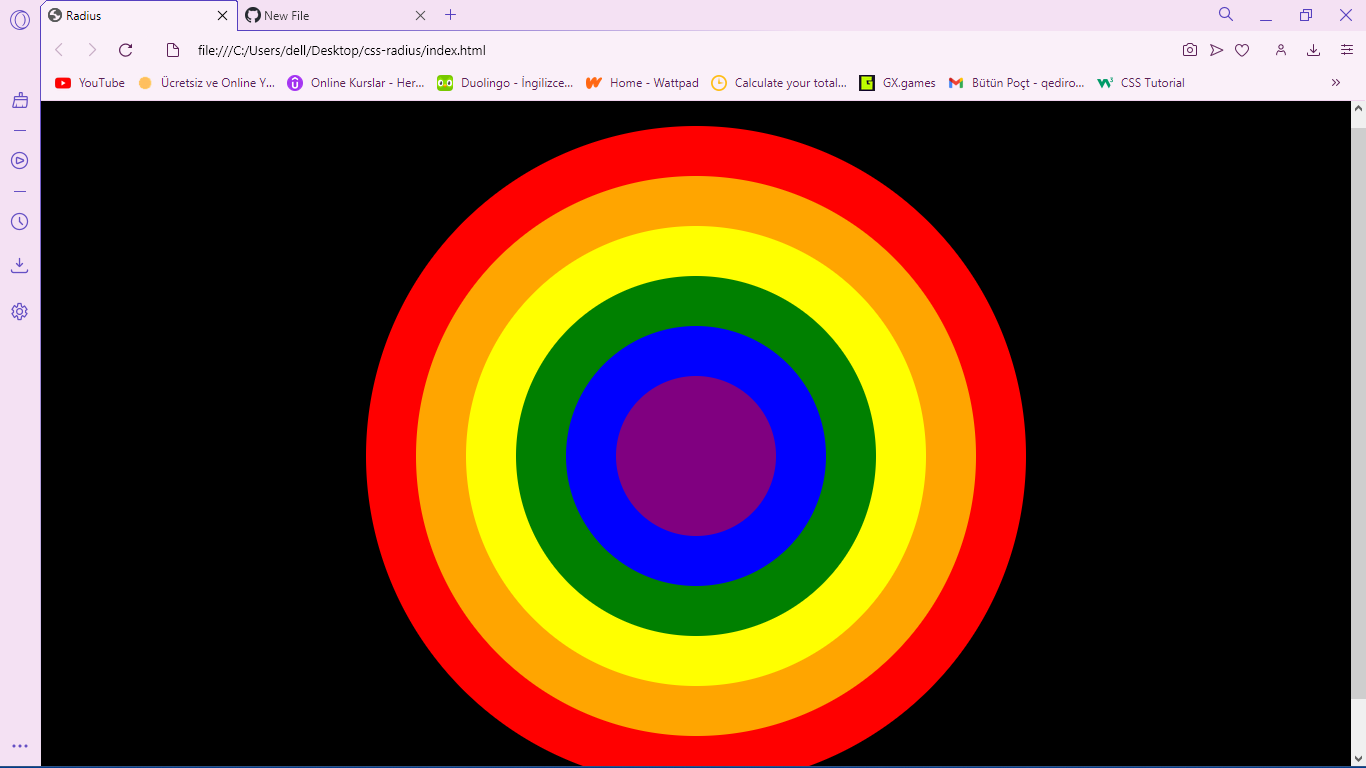
Task: Click the send arrow icon in the address bar
Action: click(1216, 50)
